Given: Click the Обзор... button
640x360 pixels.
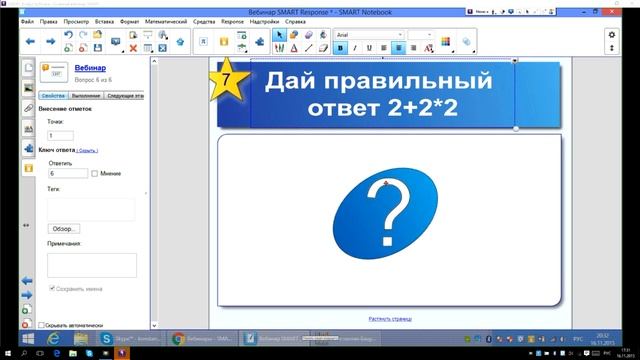Looking at the screenshot, I should [x=64, y=229].
